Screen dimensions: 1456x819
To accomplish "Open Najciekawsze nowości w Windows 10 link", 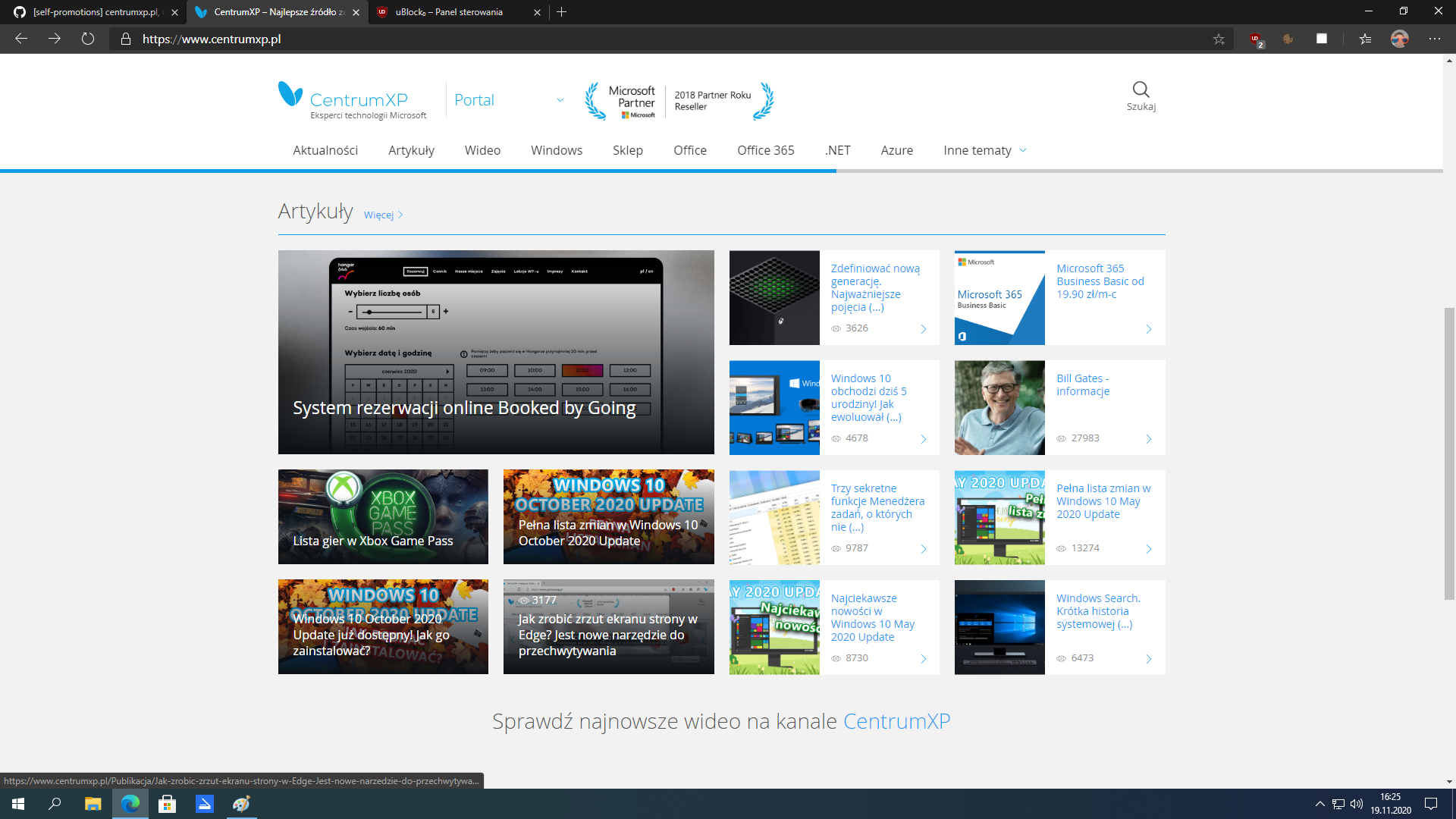I will click(x=873, y=617).
